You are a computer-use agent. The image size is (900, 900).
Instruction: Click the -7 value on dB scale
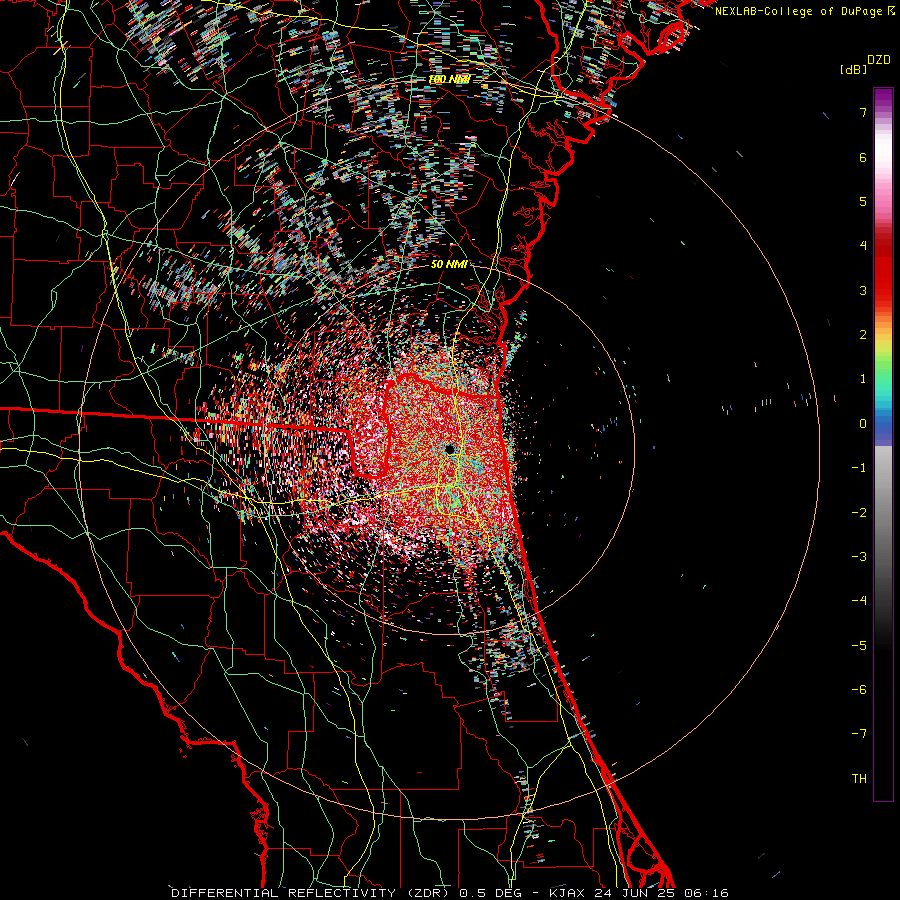point(859,734)
